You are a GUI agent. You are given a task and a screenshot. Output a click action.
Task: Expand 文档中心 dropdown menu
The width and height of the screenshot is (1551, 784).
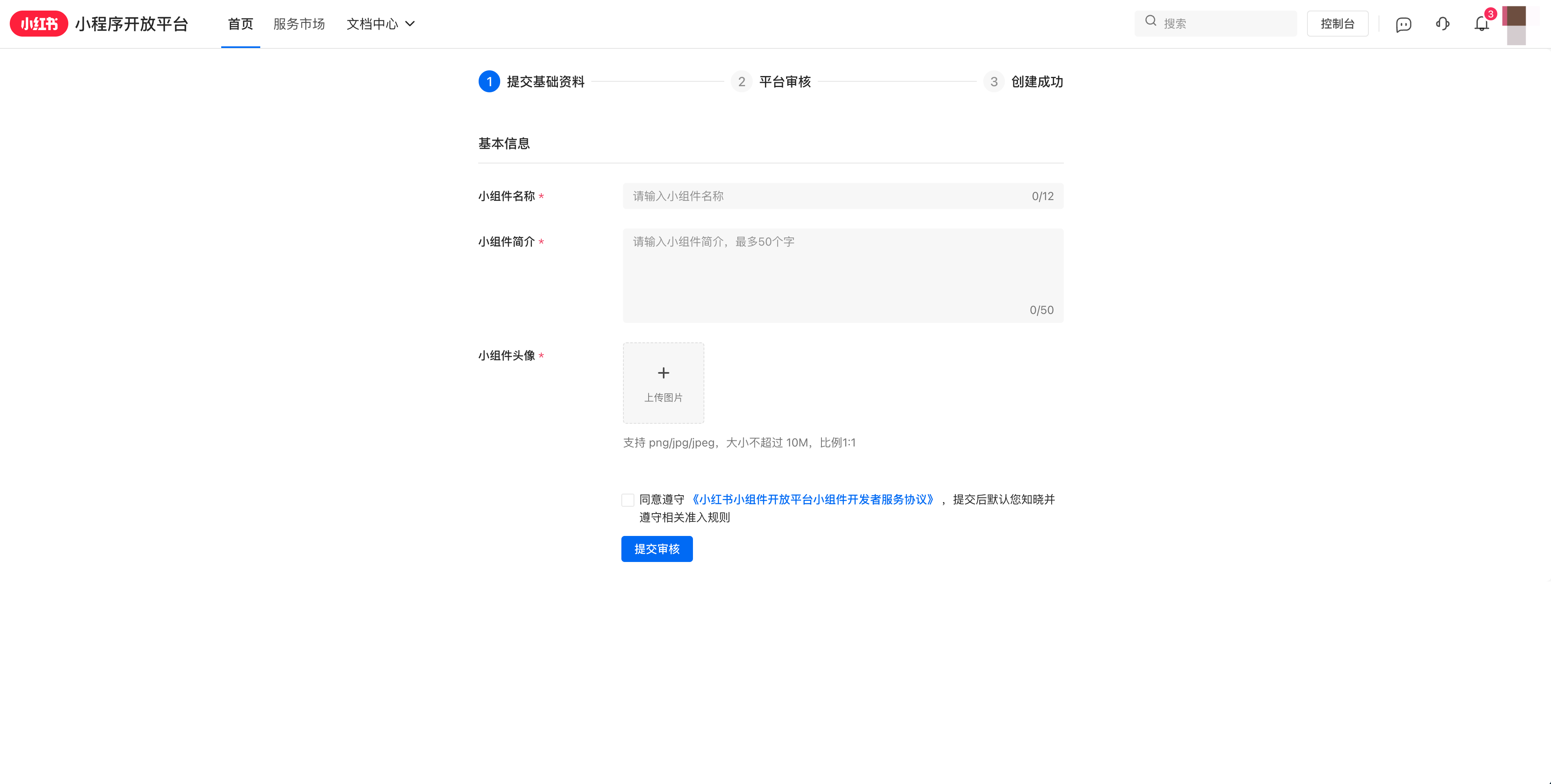[x=381, y=24]
